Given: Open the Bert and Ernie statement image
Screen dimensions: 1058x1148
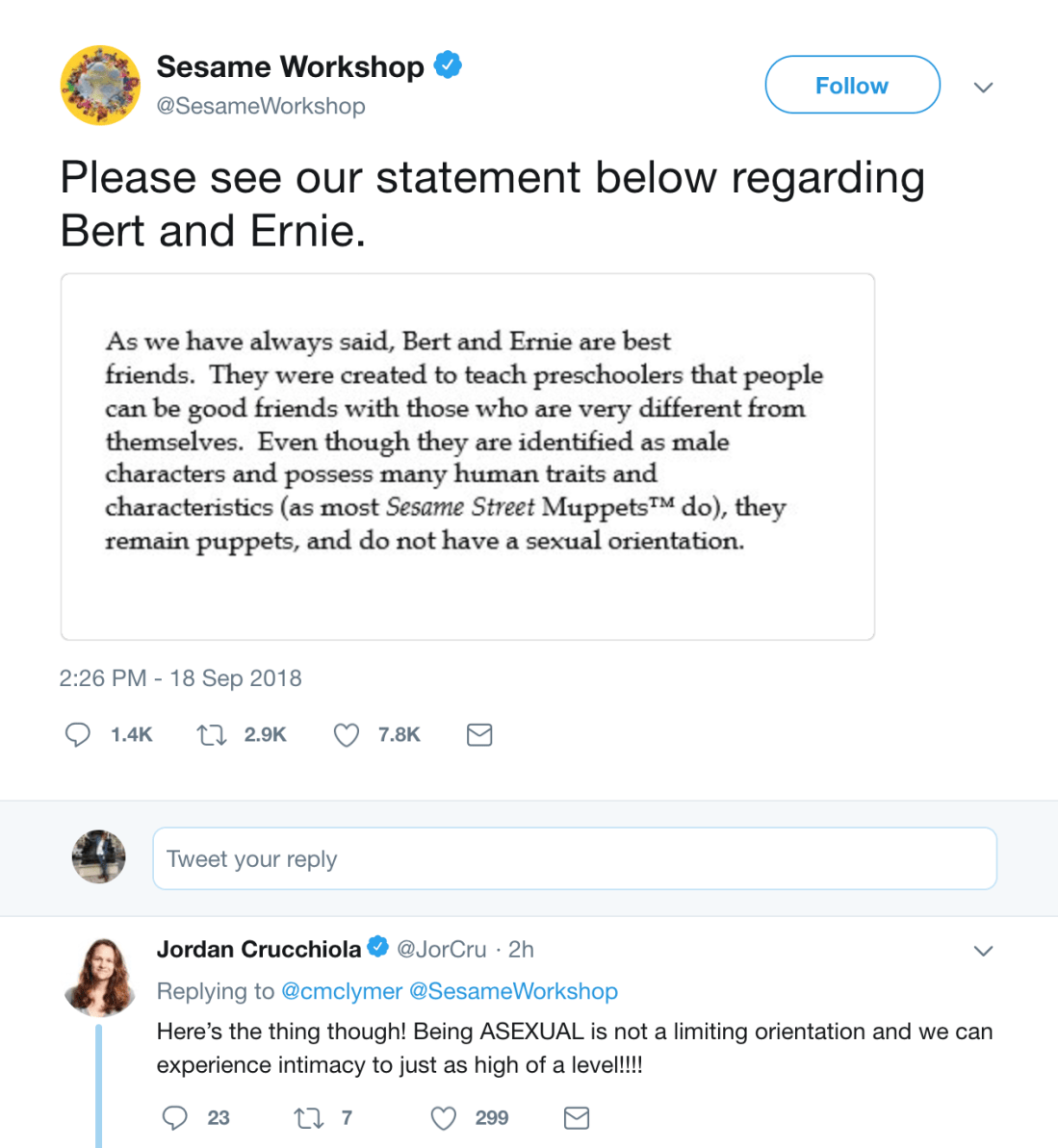Looking at the screenshot, I should (x=468, y=456).
